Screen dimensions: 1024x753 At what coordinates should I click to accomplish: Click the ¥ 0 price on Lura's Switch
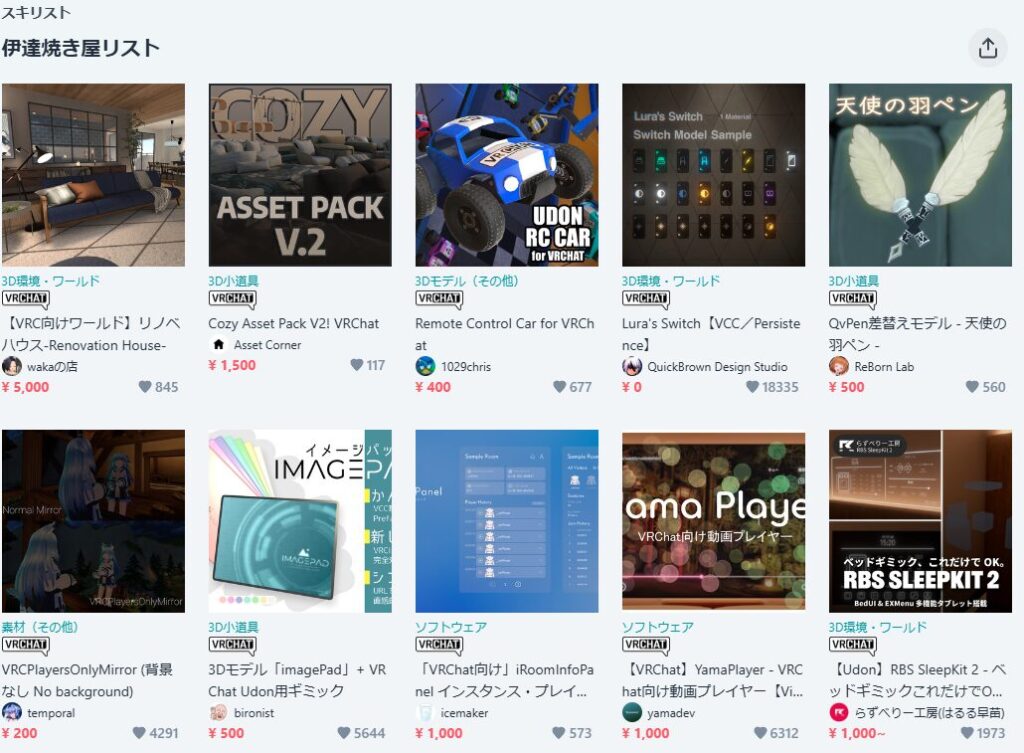pyautogui.click(x=632, y=387)
